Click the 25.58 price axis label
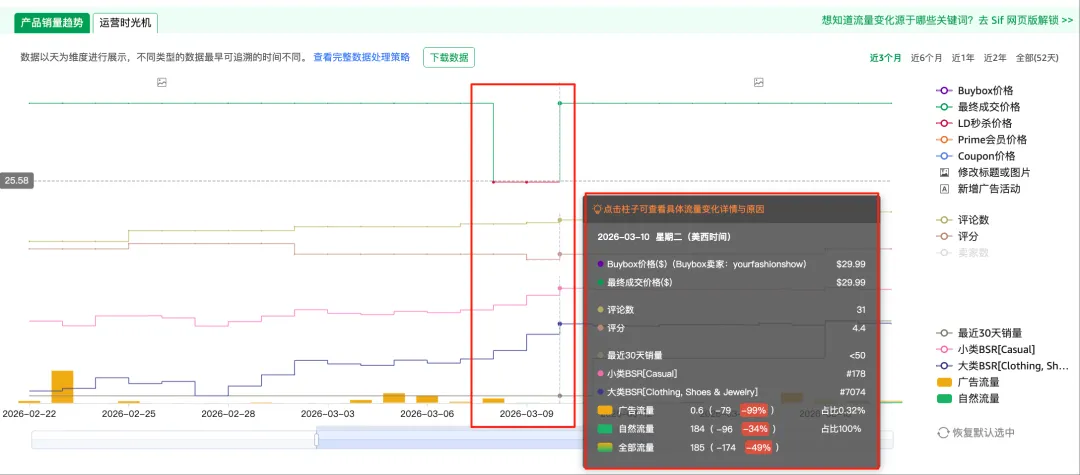This screenshot has height=475, width=1080. tap(17, 181)
